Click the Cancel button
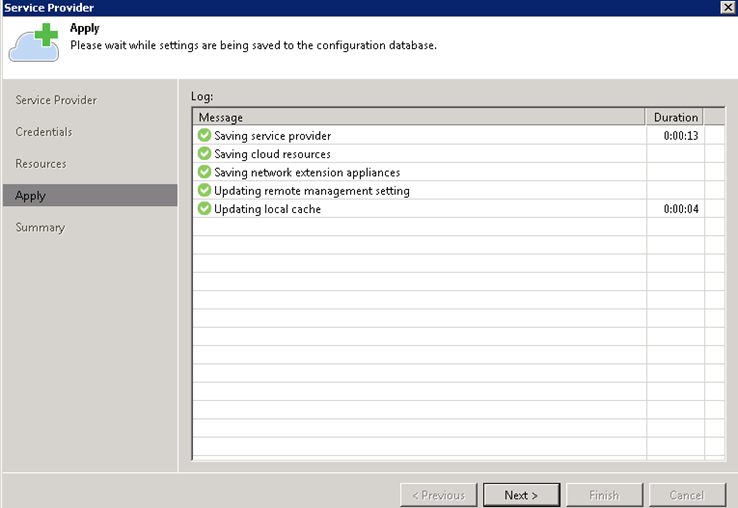738x508 pixels. 687,495
